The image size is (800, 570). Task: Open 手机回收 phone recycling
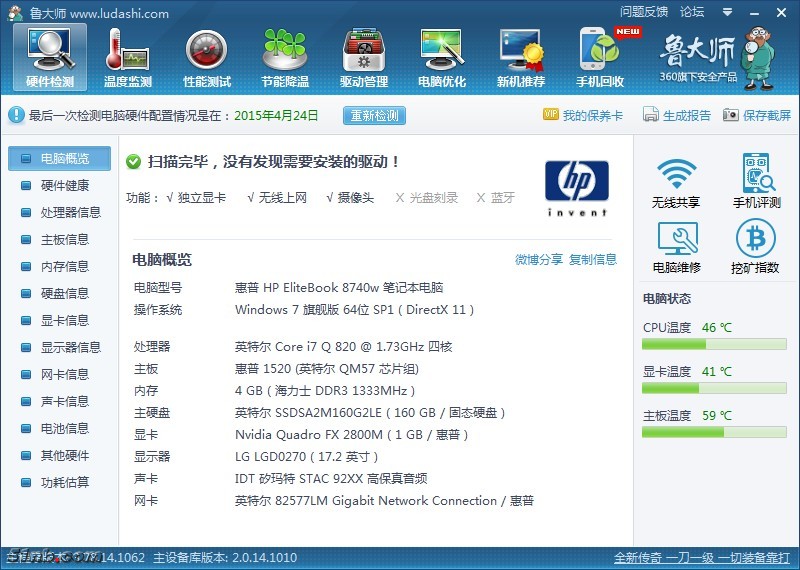(x=600, y=56)
